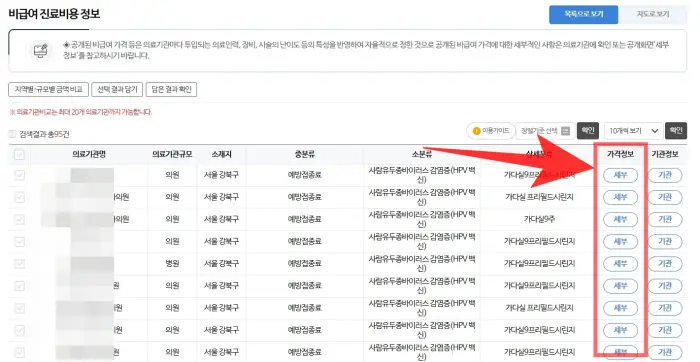Viewport: 700px width, 362px height.
Task: Toggle the checkbox in the first table row
Action: point(19,175)
